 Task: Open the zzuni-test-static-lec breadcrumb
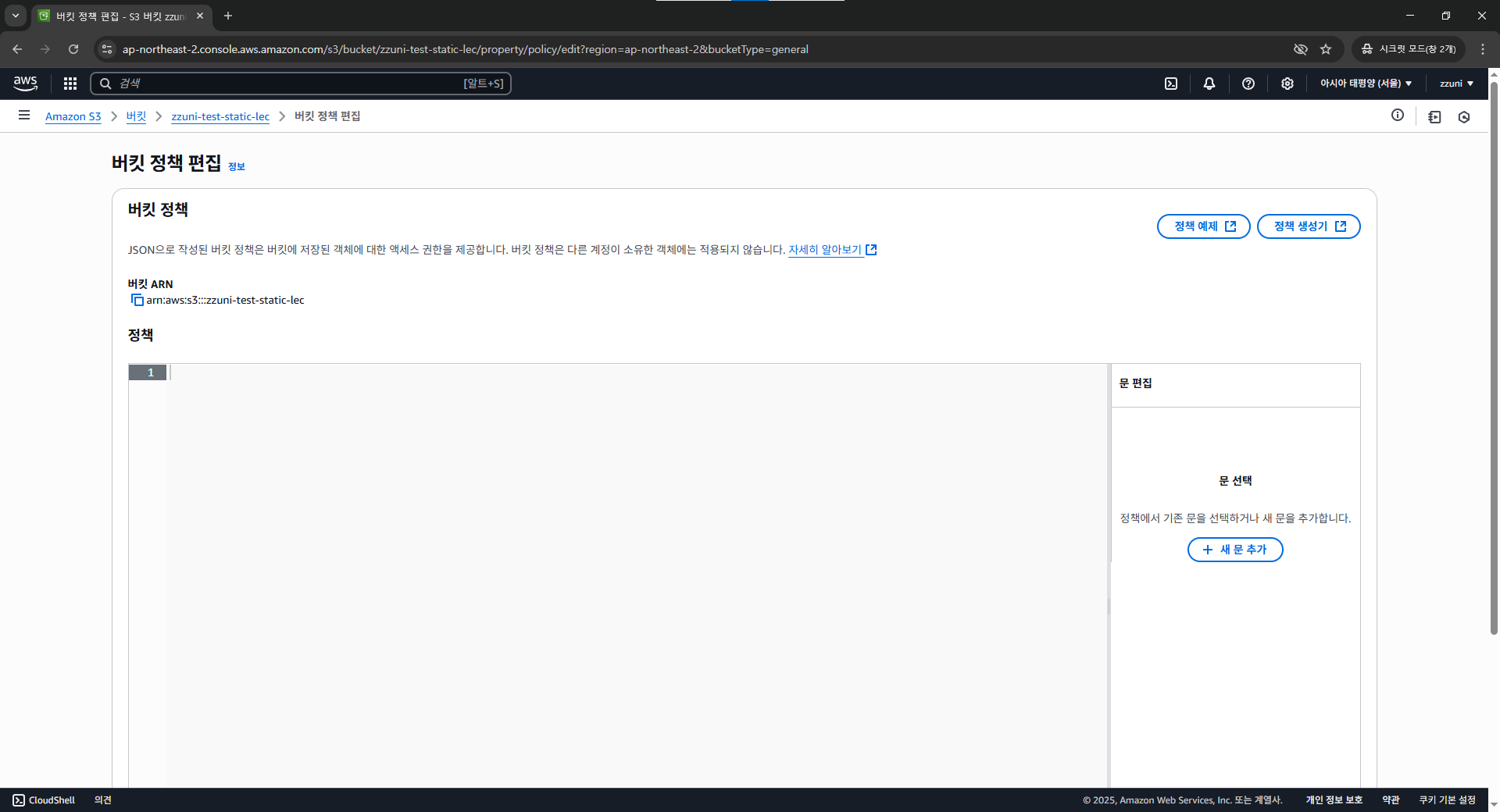click(x=220, y=116)
